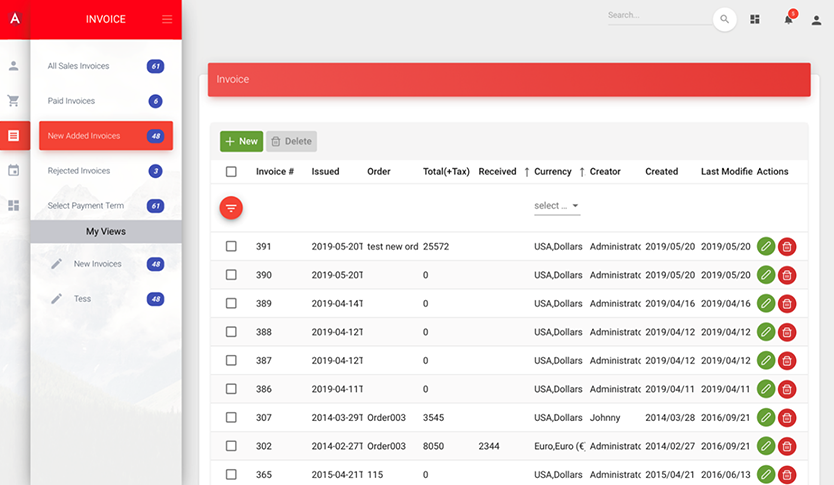834x485 pixels.
Task: Sort by the Received column arrow
Action: click(526, 172)
